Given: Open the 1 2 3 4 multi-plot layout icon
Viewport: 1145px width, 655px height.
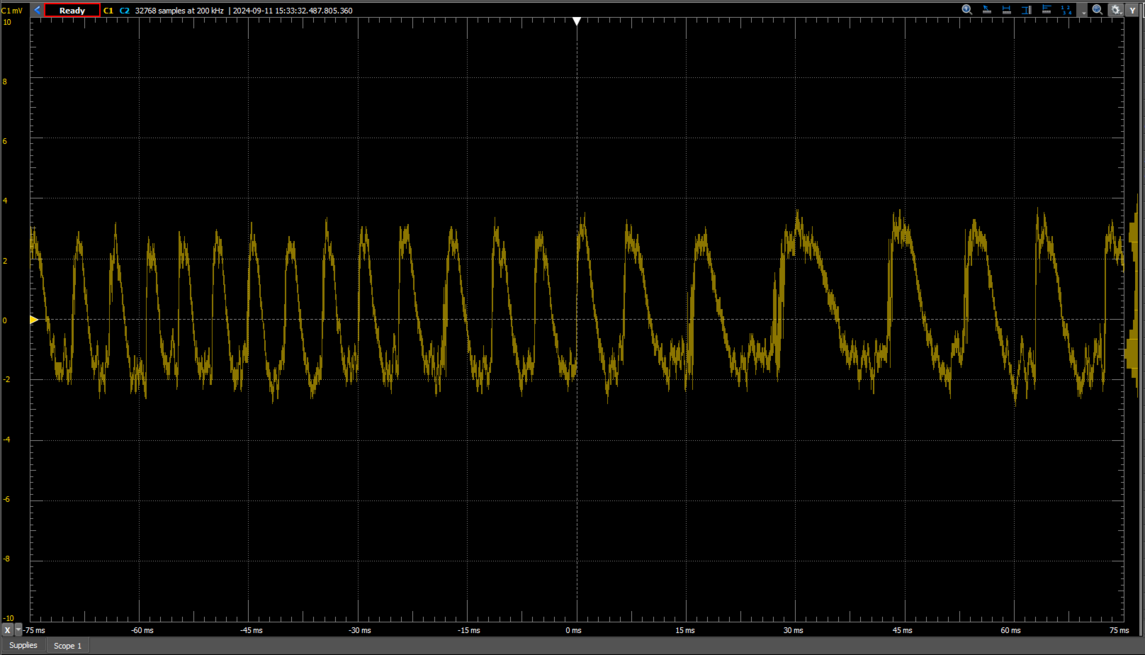Looking at the screenshot, I should (x=1066, y=10).
